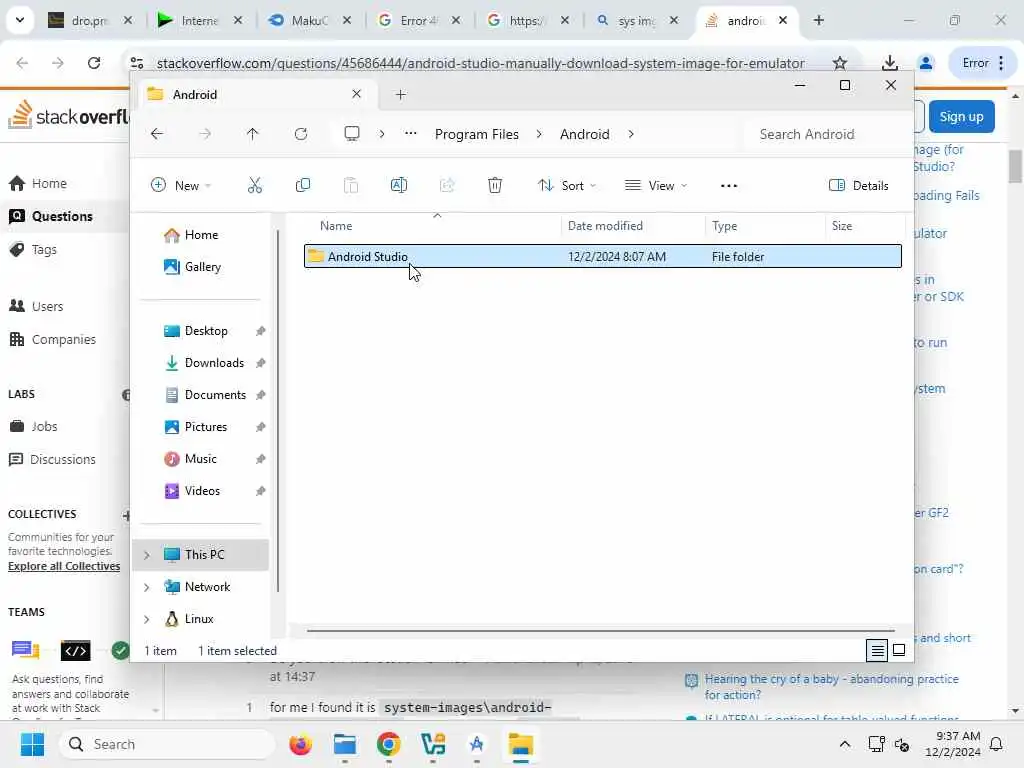
Task: Click the Rename icon in Explorer toolbar
Action: coord(398,185)
